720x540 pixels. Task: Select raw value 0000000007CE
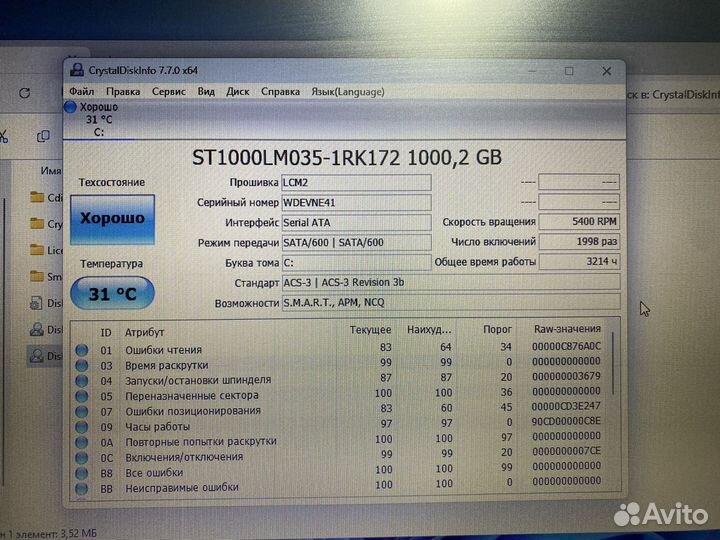(566, 451)
